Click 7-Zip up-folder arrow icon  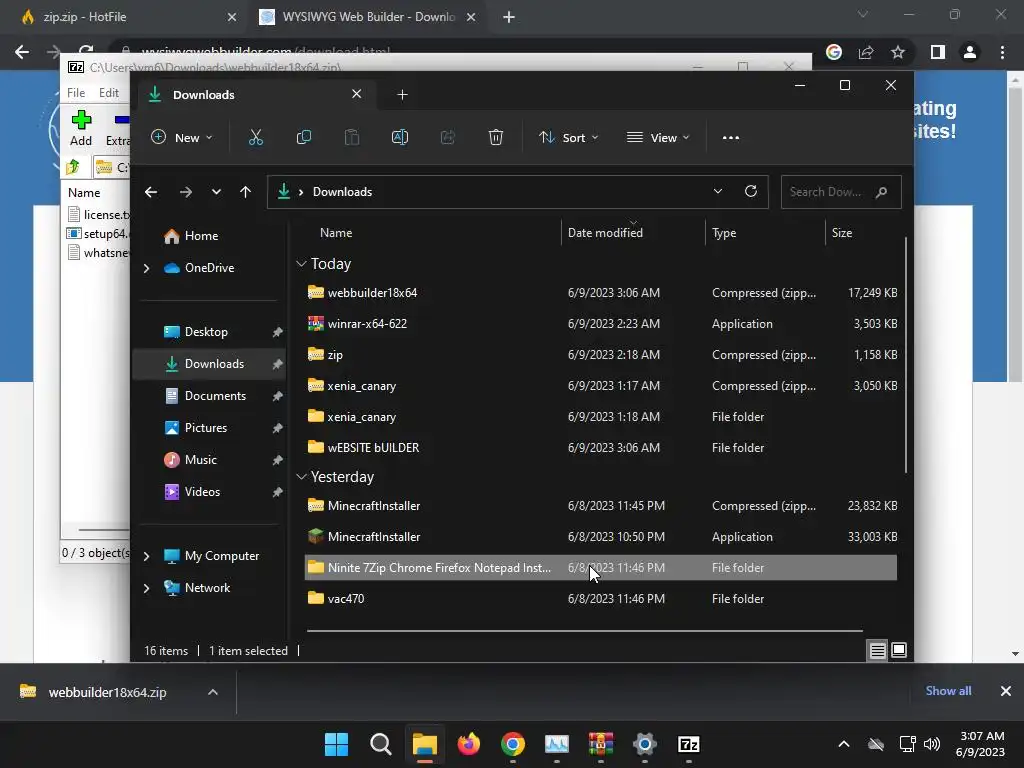click(x=72, y=167)
